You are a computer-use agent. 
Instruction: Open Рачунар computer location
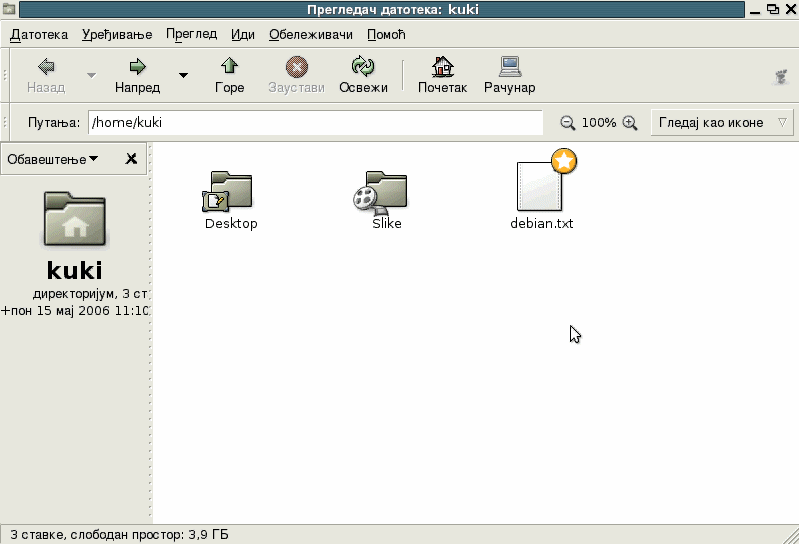click(x=510, y=75)
